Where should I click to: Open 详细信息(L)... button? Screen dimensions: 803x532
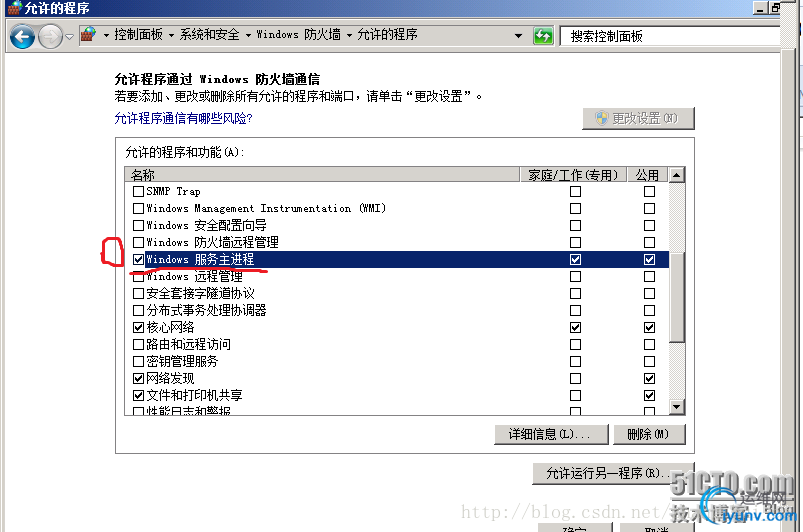551,434
